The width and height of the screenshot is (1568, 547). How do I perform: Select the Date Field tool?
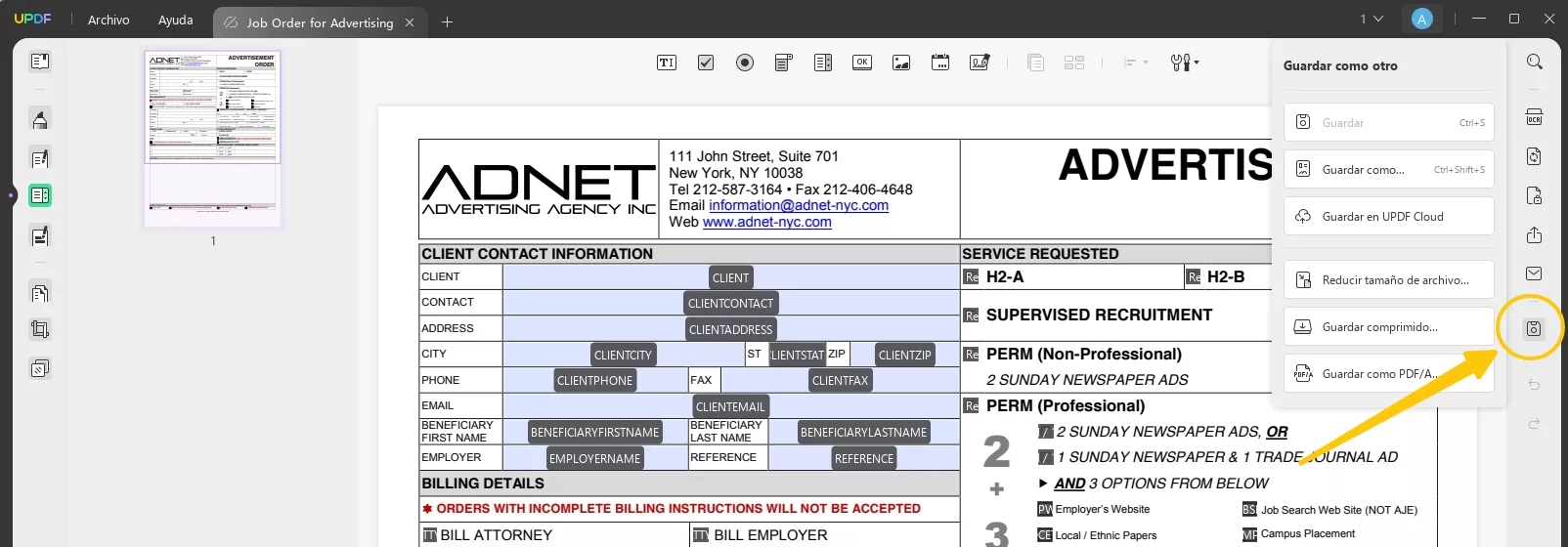pos(940,63)
